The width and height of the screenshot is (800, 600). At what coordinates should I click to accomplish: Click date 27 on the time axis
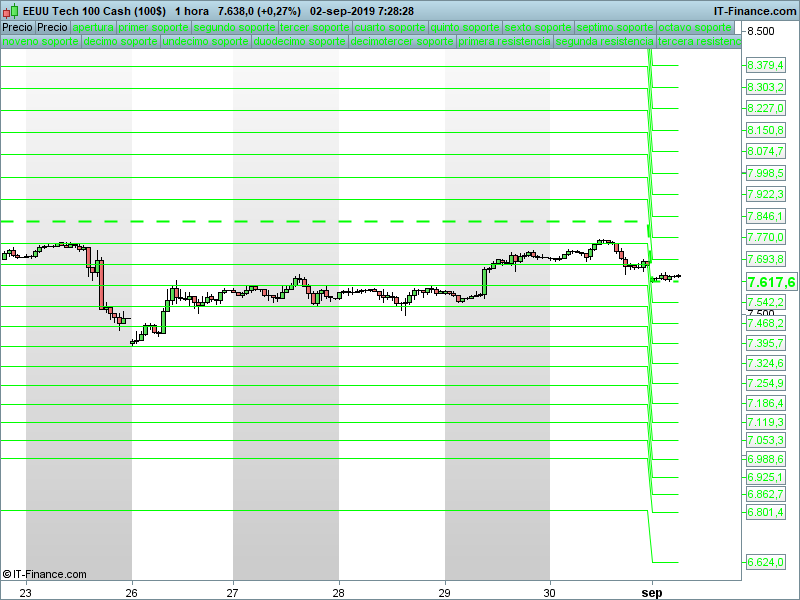233,593
